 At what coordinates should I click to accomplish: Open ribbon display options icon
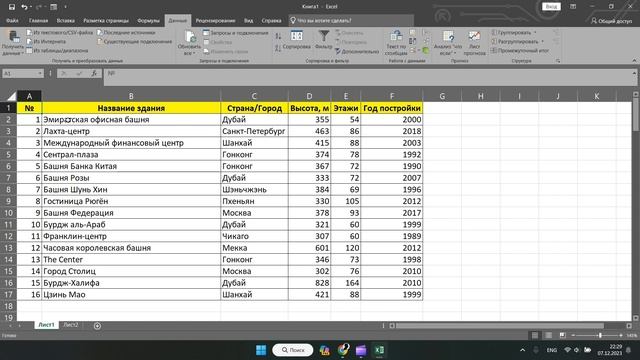[x=573, y=7]
